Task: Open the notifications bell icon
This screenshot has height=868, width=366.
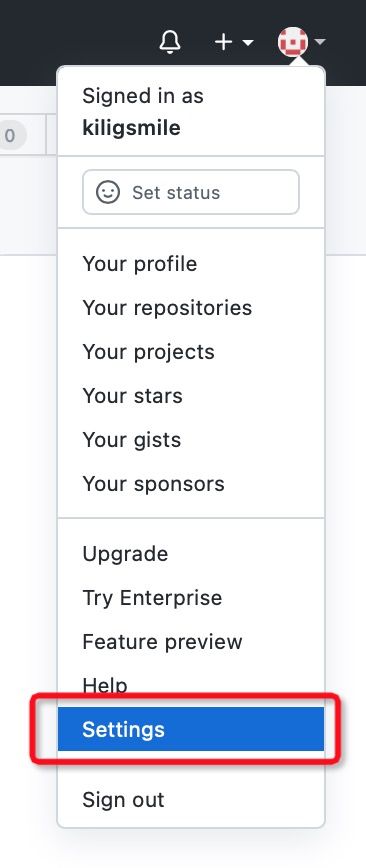Action: [170, 42]
